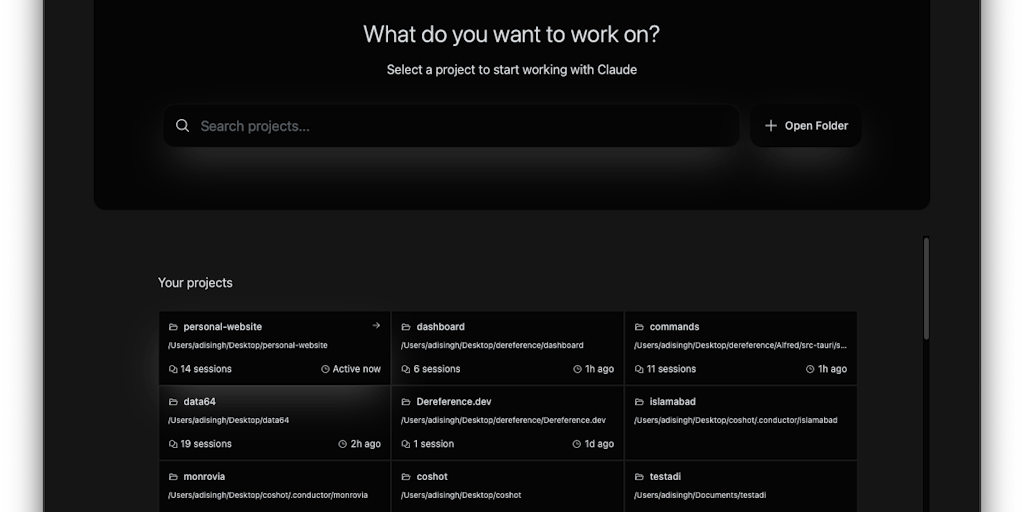
Task: Click the path ending .conductor/monrovia
Action: (268, 496)
